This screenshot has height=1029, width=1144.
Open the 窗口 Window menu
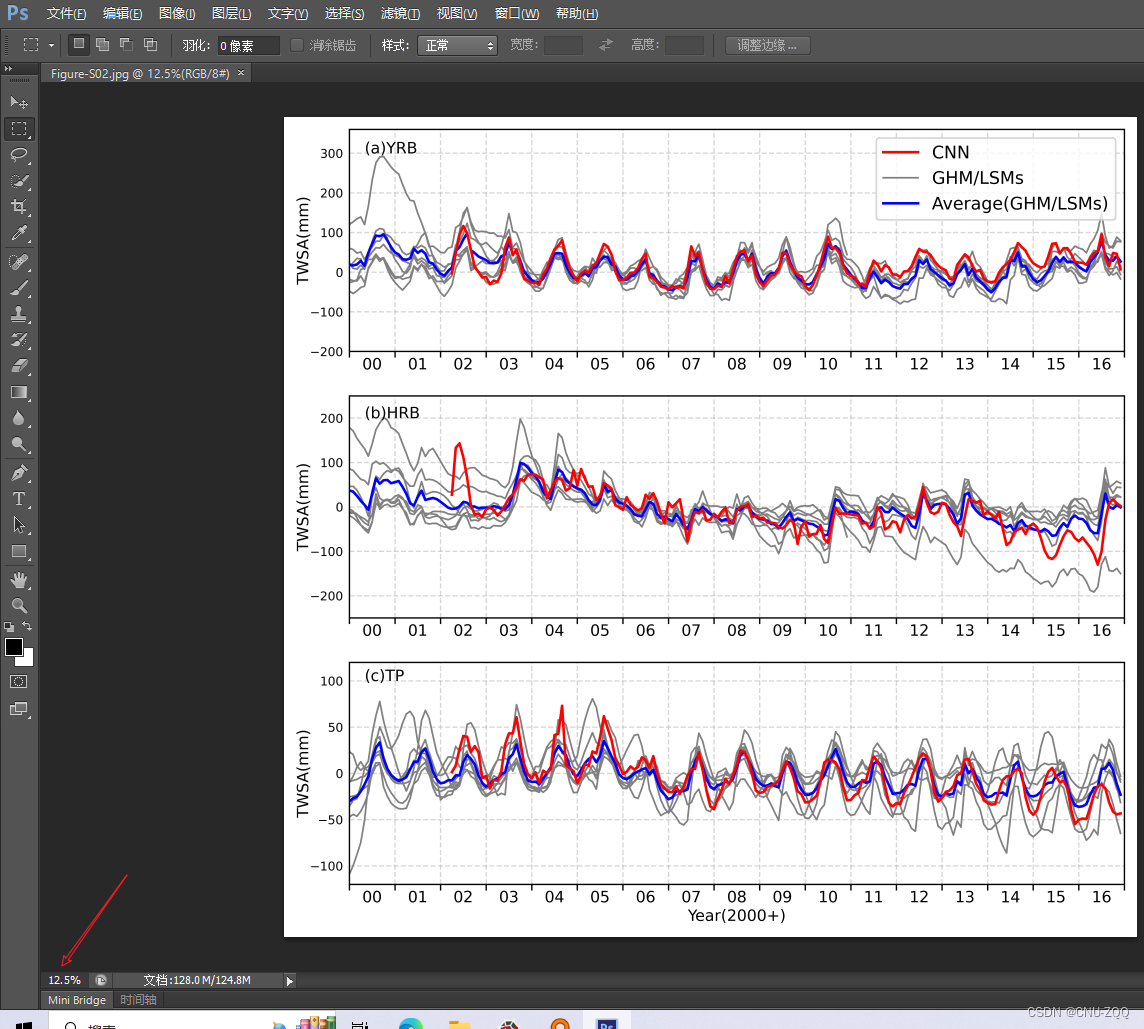517,14
